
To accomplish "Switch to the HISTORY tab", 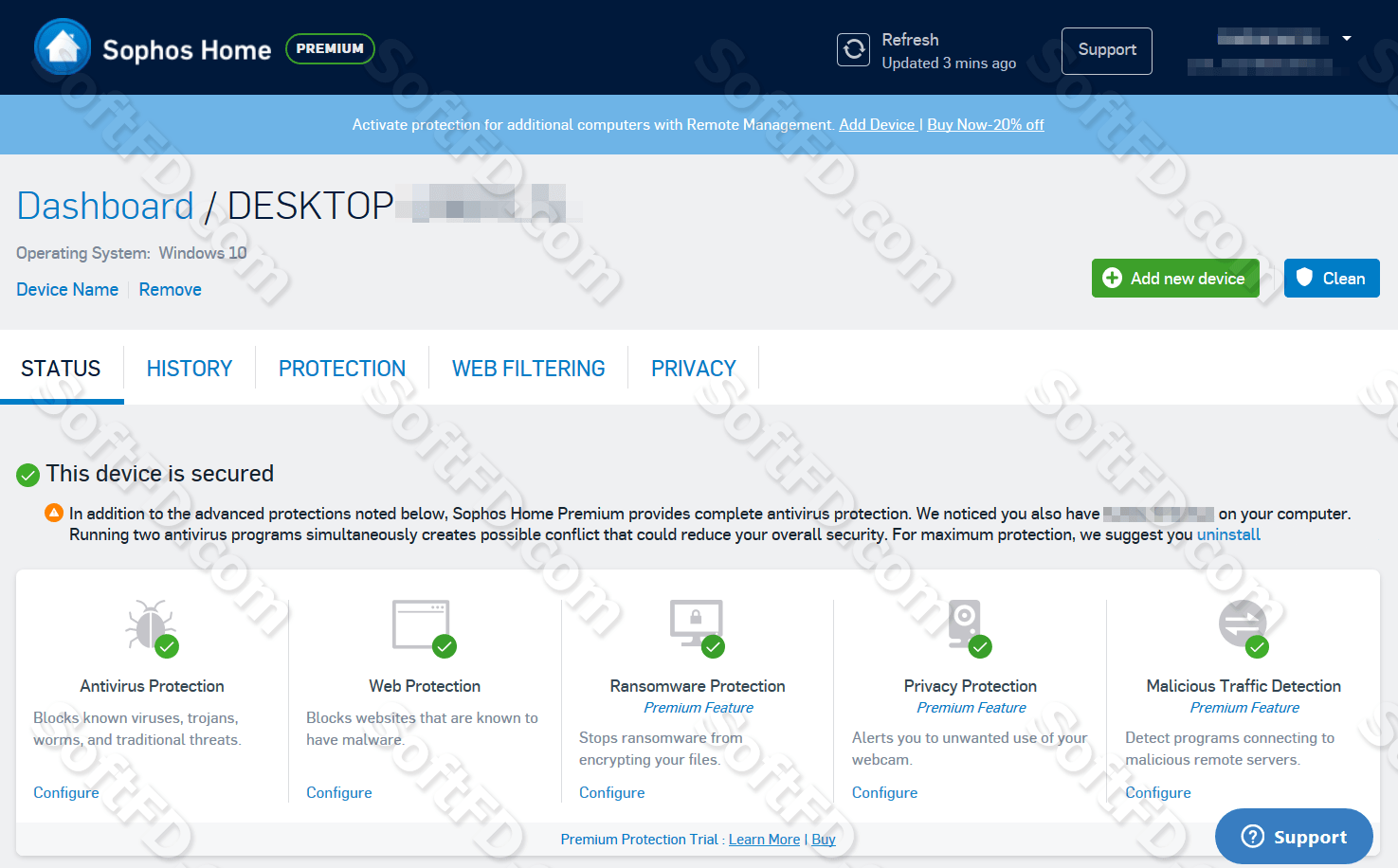I will [190, 369].
